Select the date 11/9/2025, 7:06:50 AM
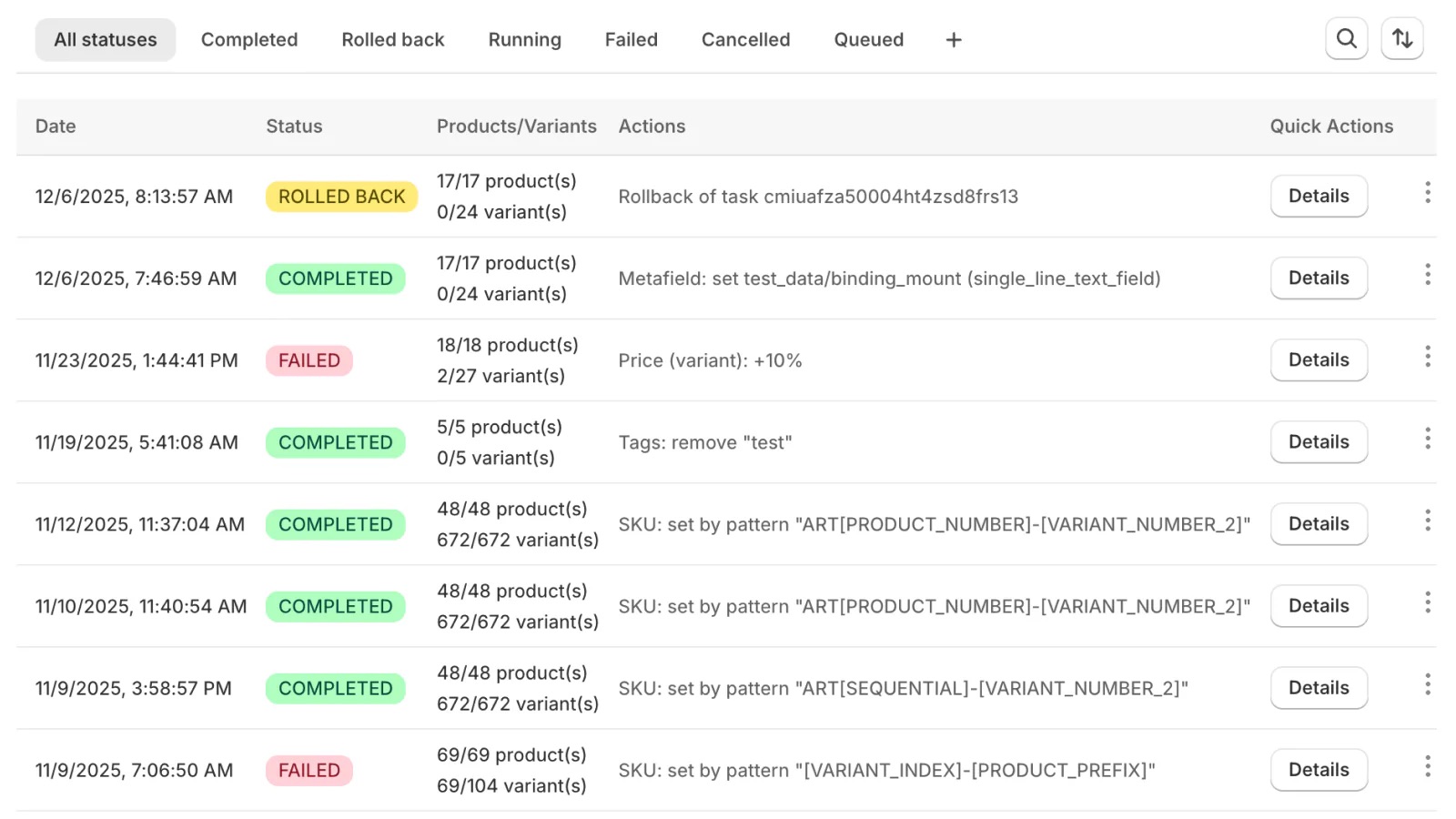 pyautogui.click(x=134, y=770)
